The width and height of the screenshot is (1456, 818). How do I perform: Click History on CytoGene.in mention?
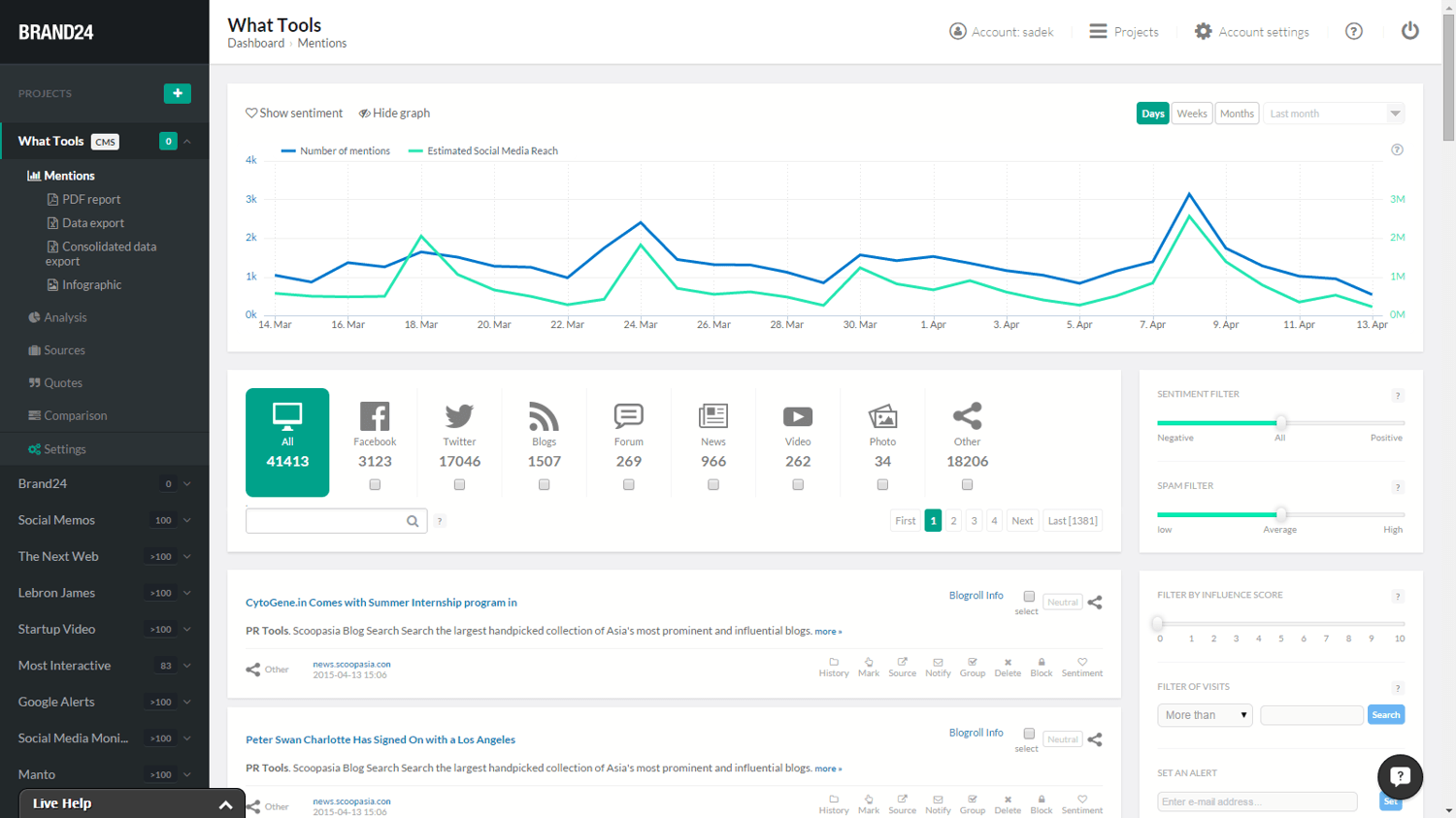tap(834, 667)
